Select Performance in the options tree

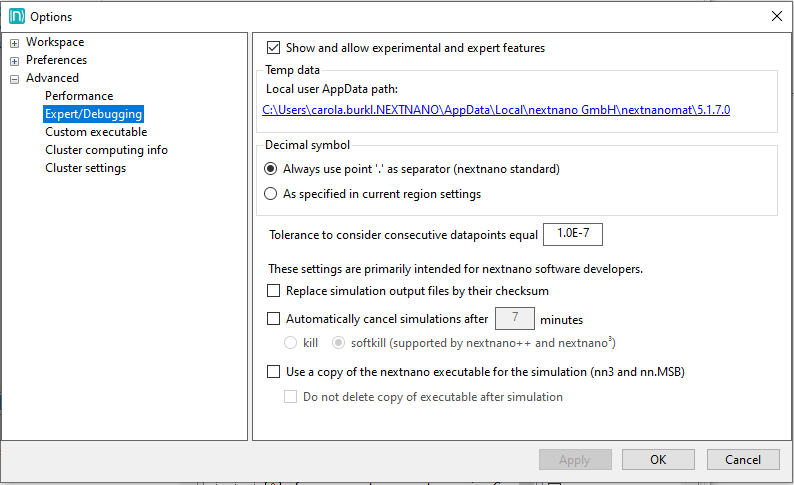(79, 96)
